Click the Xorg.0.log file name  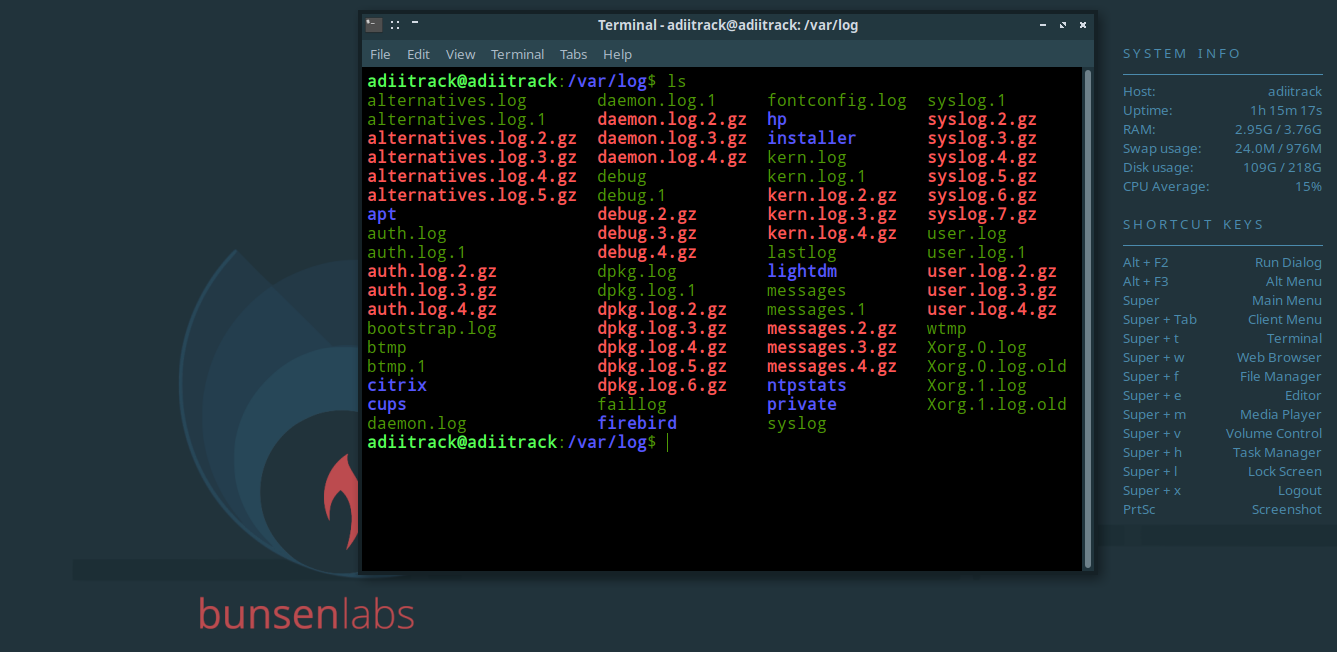pyautogui.click(x=976, y=347)
